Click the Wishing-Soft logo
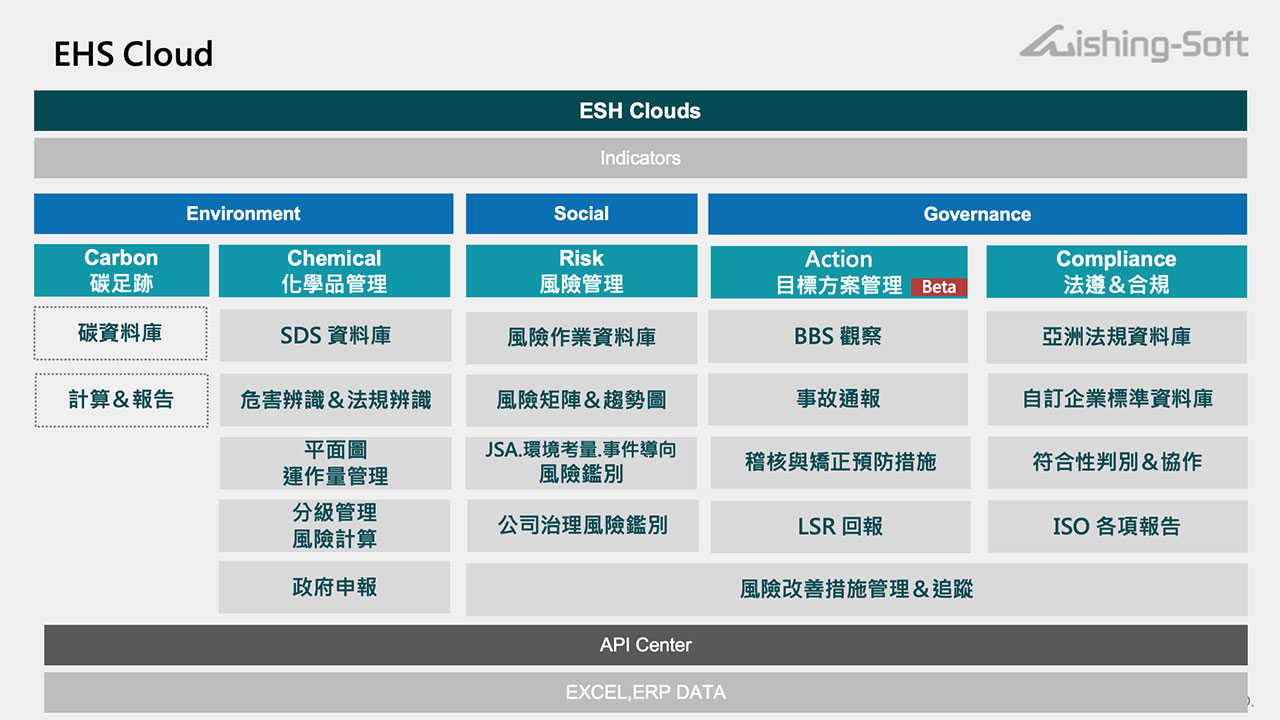1280x720 pixels. click(x=1134, y=45)
